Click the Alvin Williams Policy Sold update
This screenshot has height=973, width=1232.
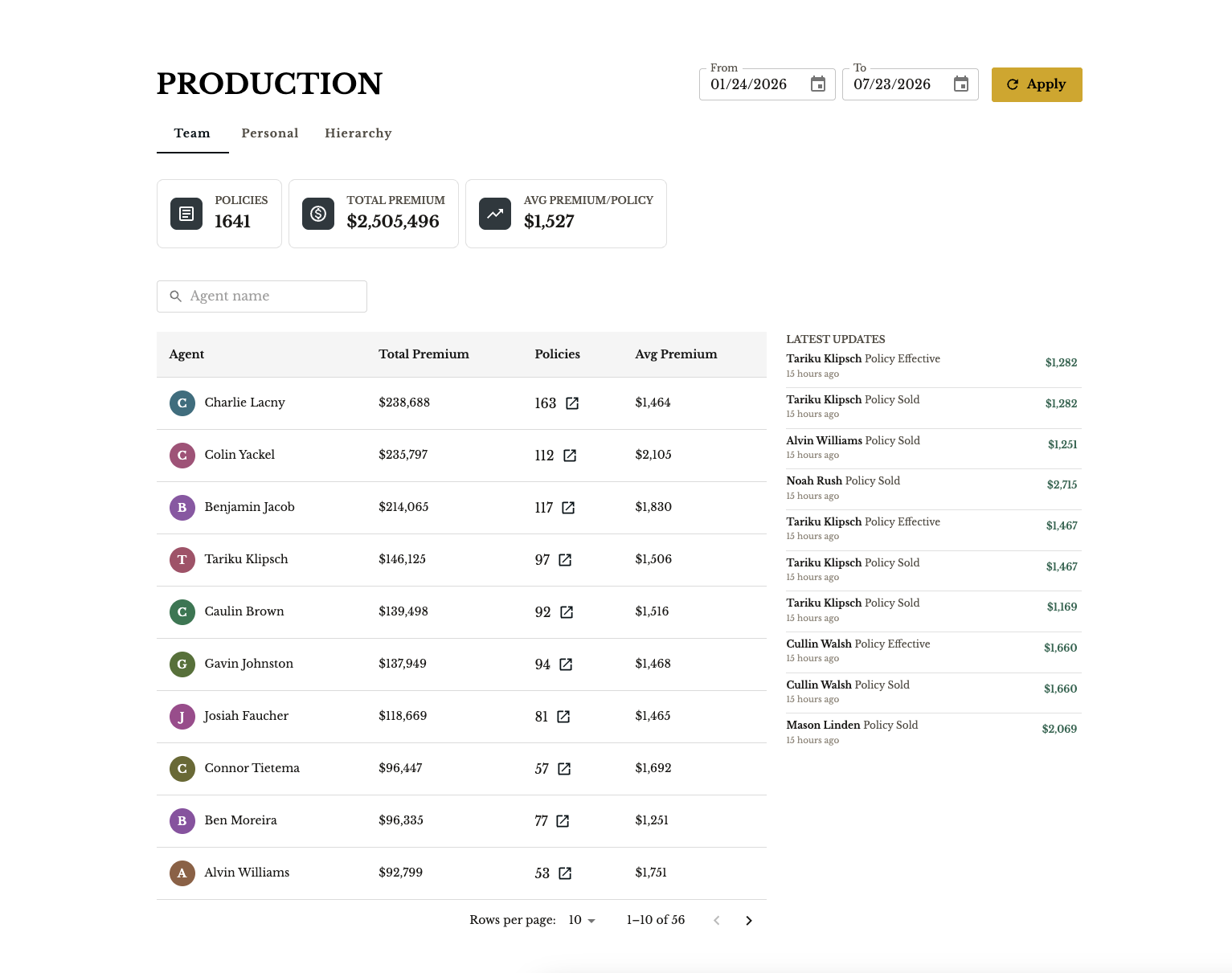(934, 448)
